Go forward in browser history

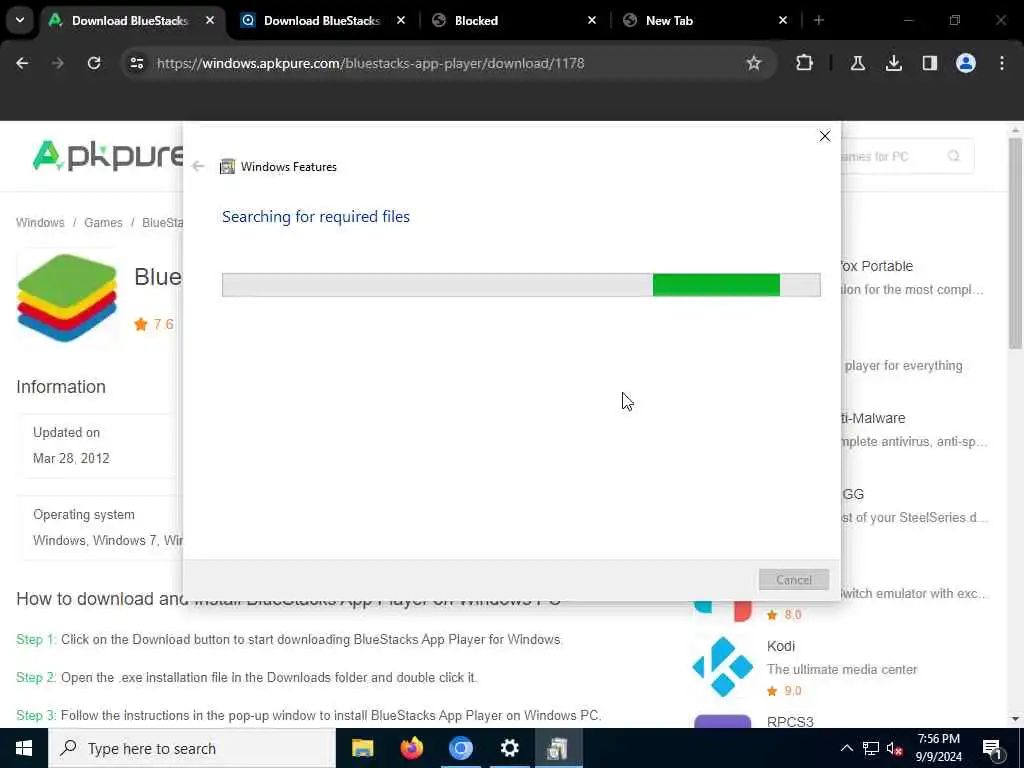[57, 63]
